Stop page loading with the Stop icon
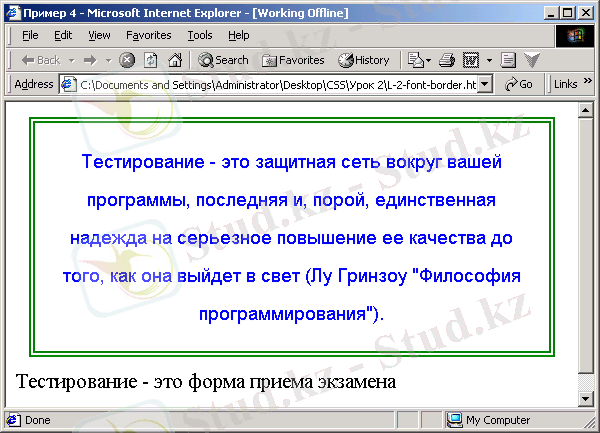 (127, 60)
